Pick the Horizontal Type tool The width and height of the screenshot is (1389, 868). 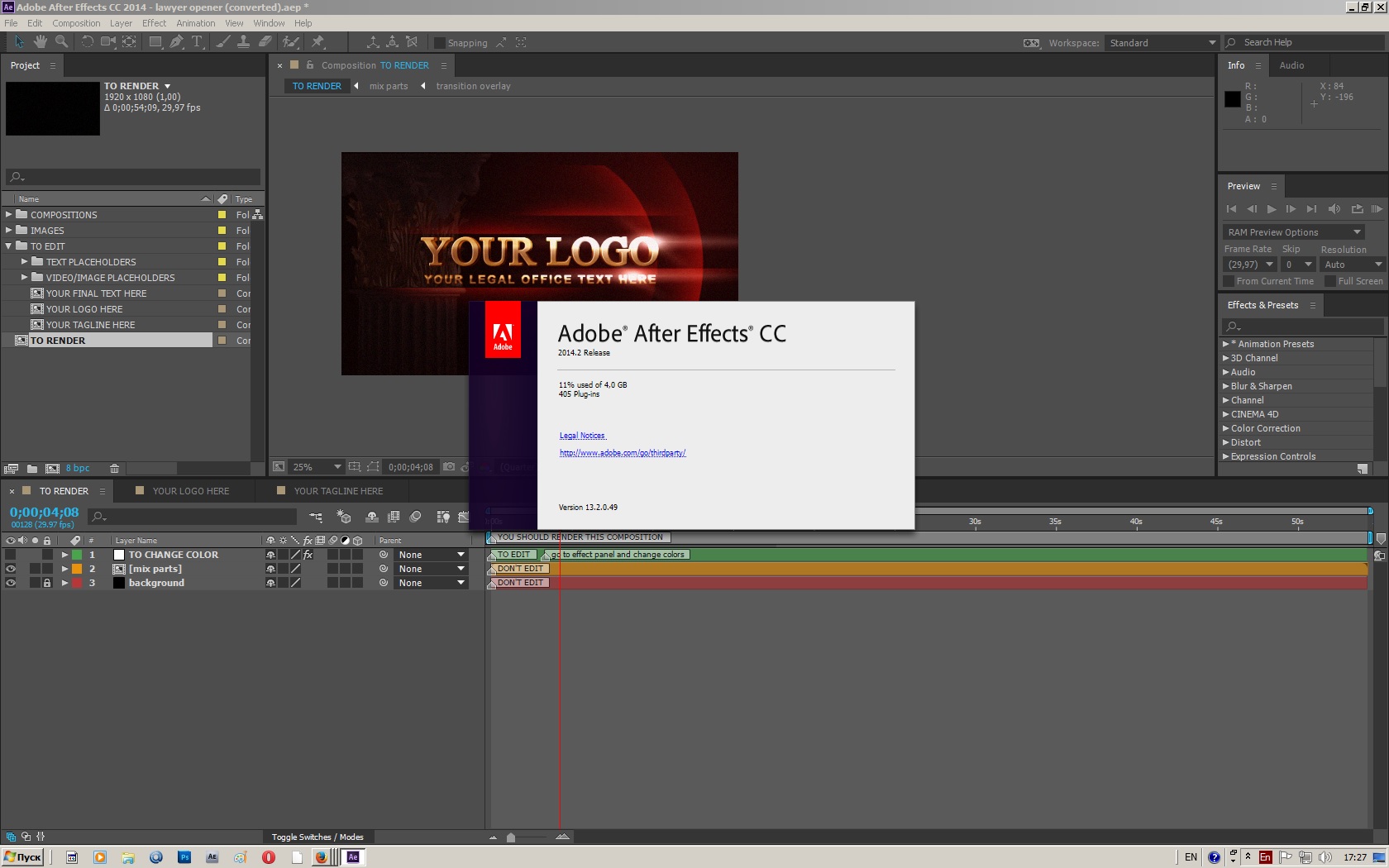tap(197, 42)
